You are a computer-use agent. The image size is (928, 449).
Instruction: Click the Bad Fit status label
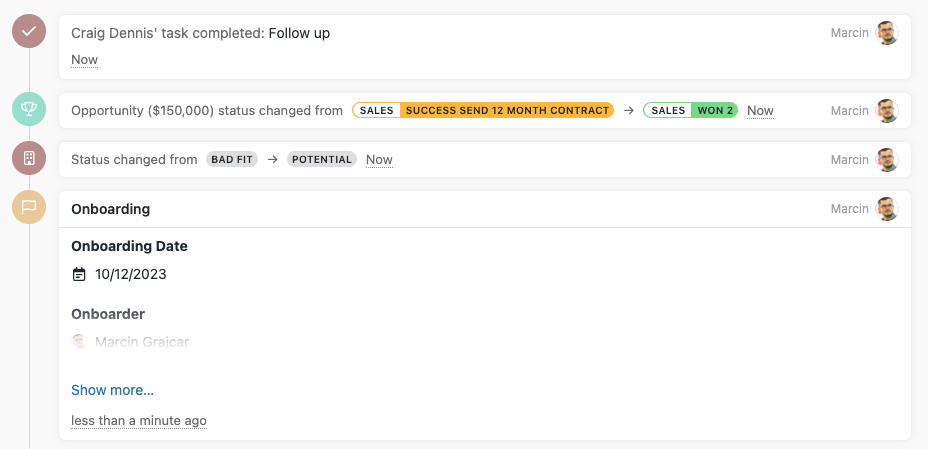click(x=229, y=159)
